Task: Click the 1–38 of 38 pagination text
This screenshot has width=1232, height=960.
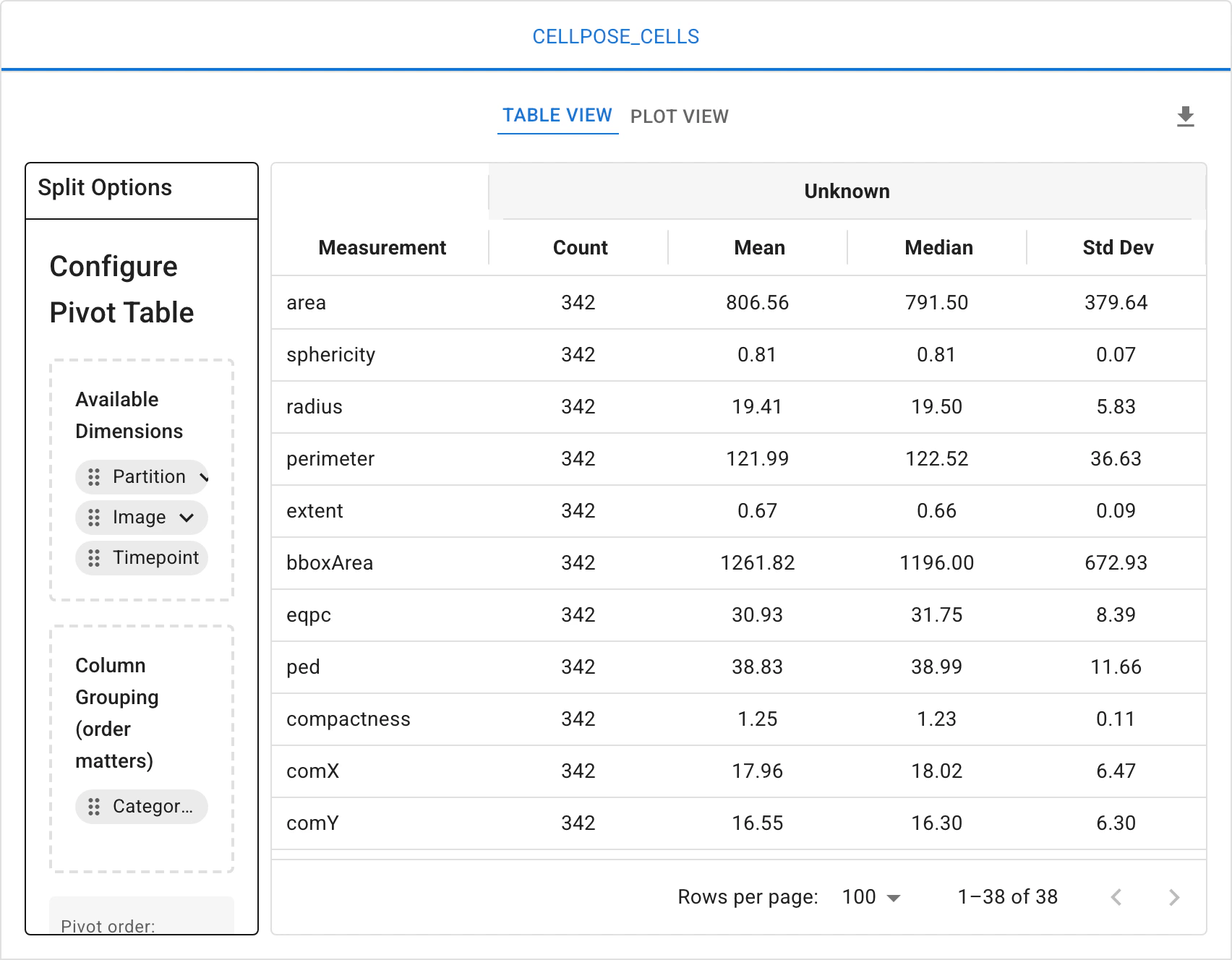Action: point(1008,897)
